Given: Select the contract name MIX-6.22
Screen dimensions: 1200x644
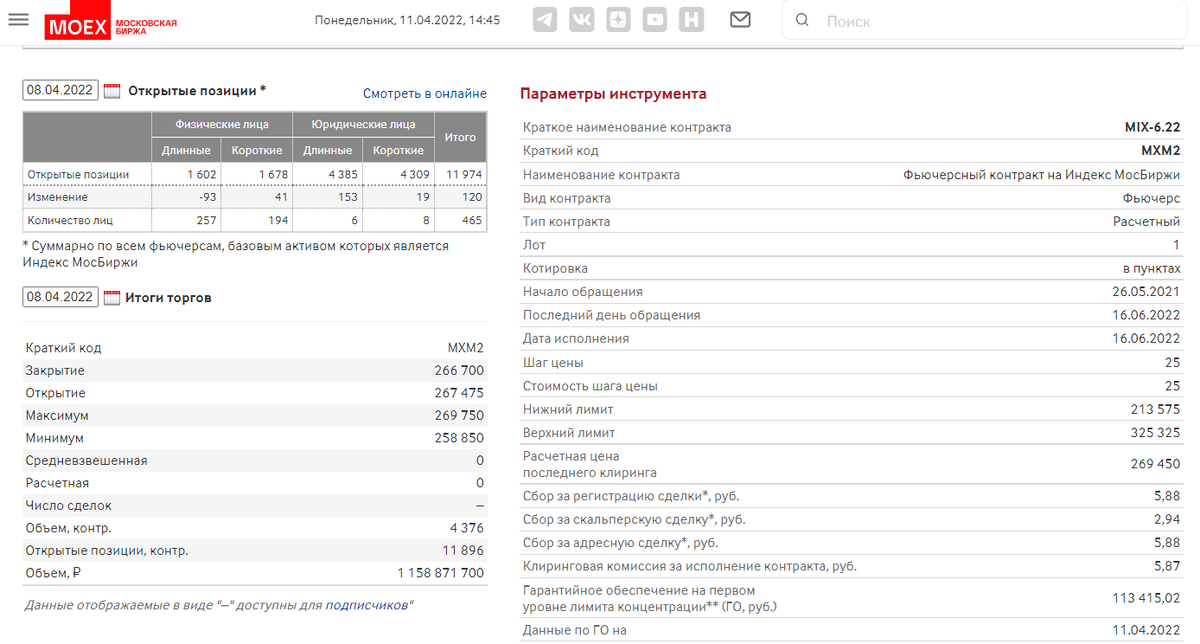Looking at the screenshot, I should (x=1153, y=127).
